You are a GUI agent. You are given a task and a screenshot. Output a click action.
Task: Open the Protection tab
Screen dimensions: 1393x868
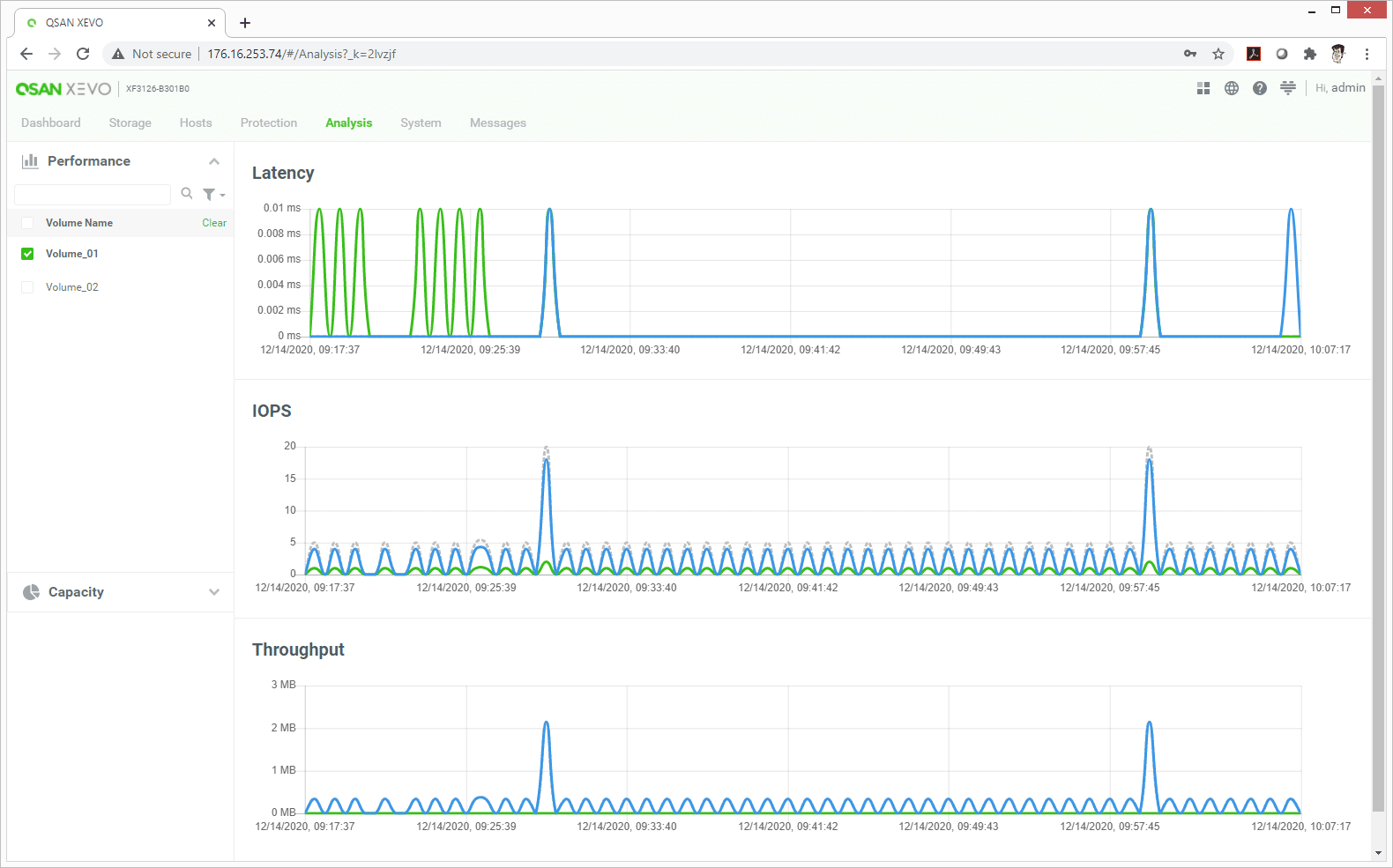[x=269, y=123]
